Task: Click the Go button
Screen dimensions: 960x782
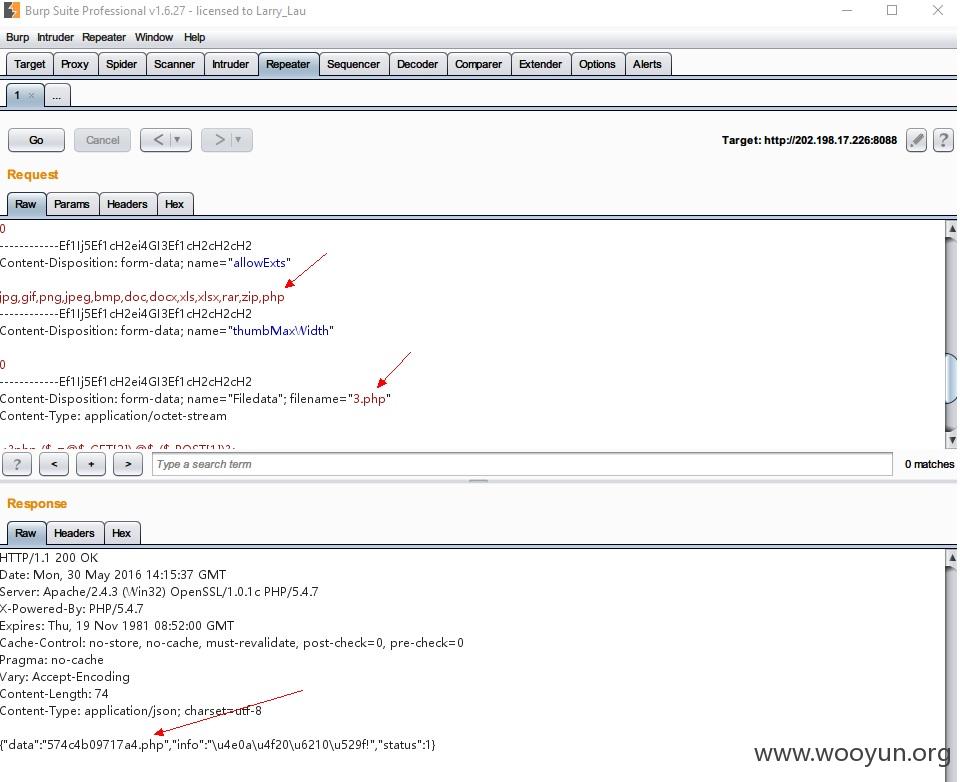Action: (36, 140)
